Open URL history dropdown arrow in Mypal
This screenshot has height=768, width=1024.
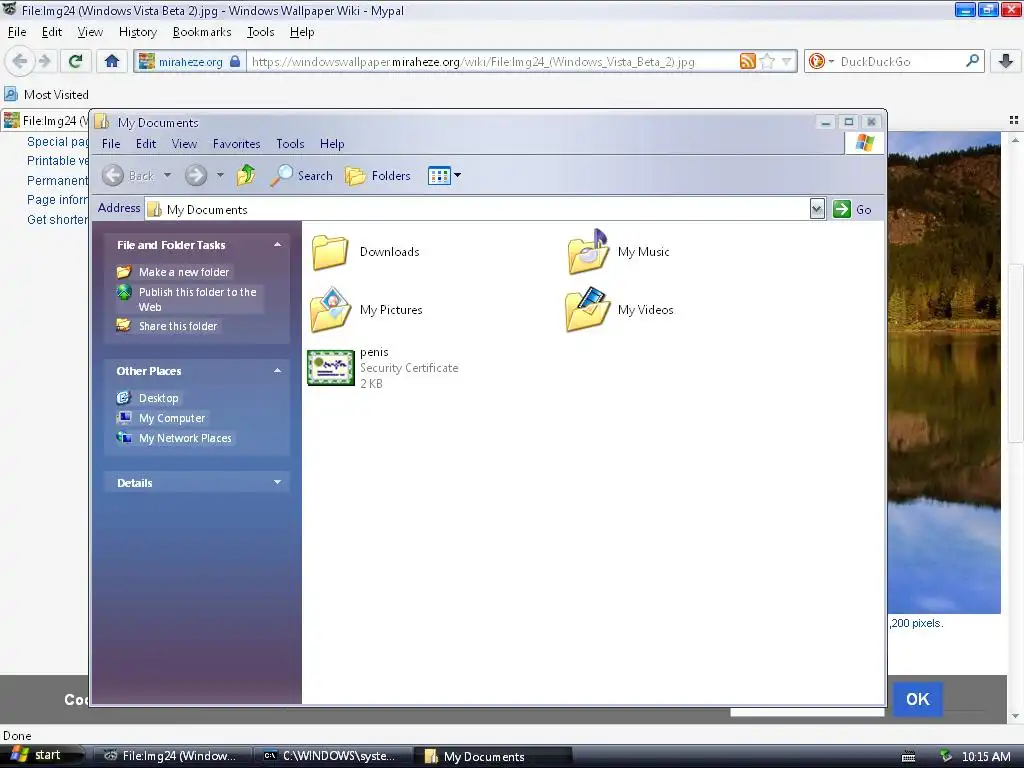pyautogui.click(x=786, y=62)
